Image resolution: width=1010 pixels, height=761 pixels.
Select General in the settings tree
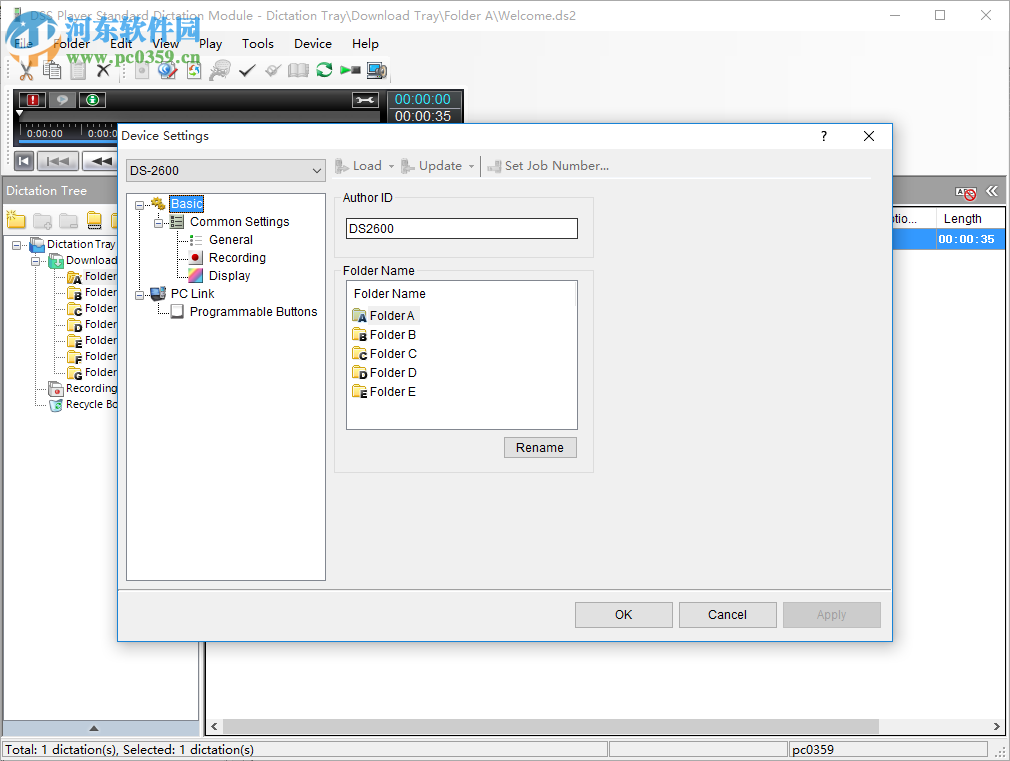[x=231, y=240]
